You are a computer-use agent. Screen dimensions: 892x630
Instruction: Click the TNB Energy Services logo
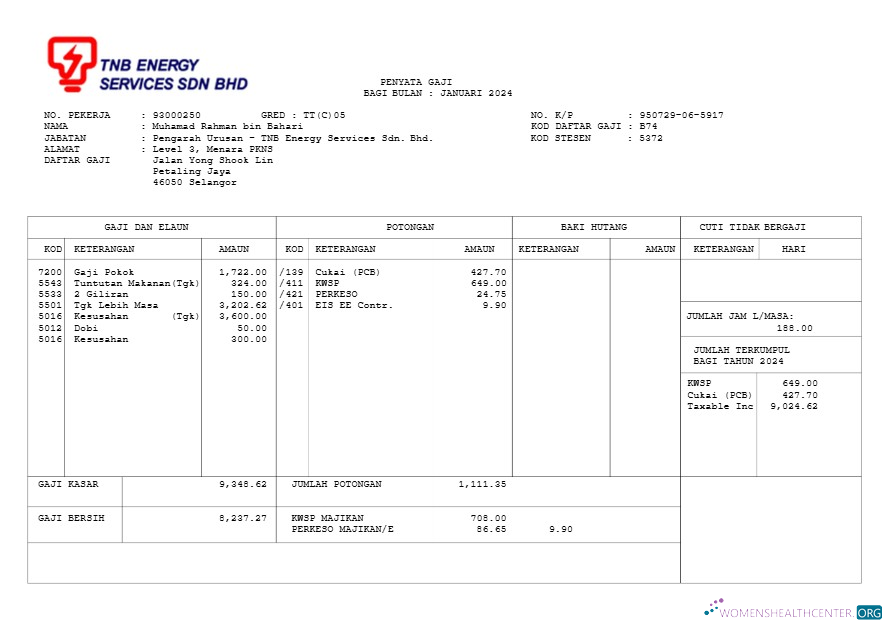[146, 62]
